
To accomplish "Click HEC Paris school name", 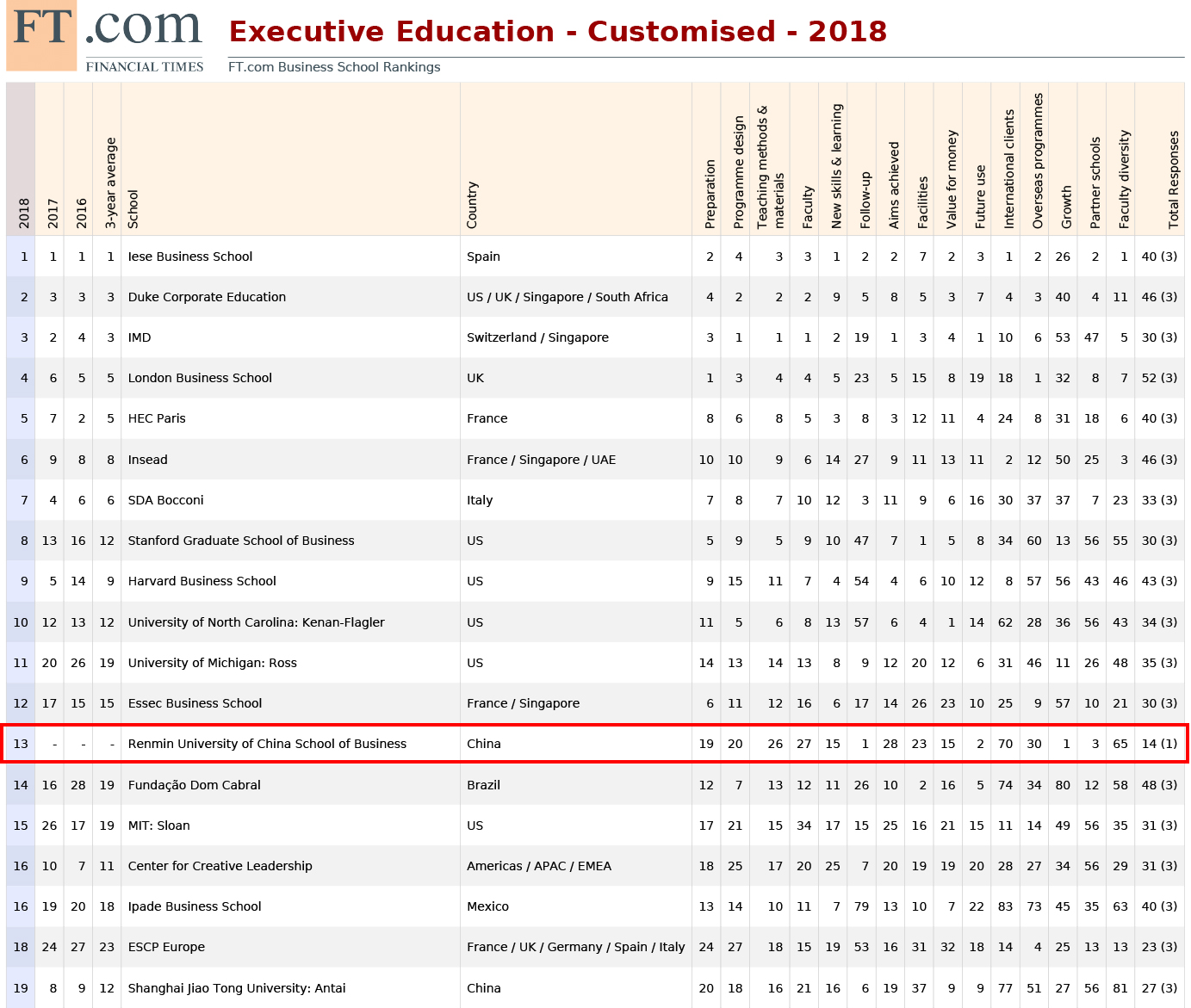I will [157, 418].
